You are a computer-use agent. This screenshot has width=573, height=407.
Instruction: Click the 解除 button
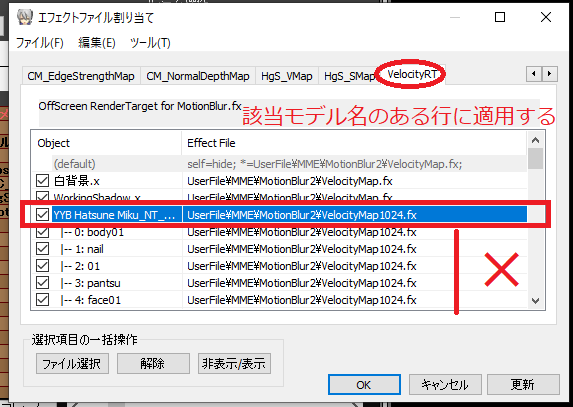click(x=153, y=364)
